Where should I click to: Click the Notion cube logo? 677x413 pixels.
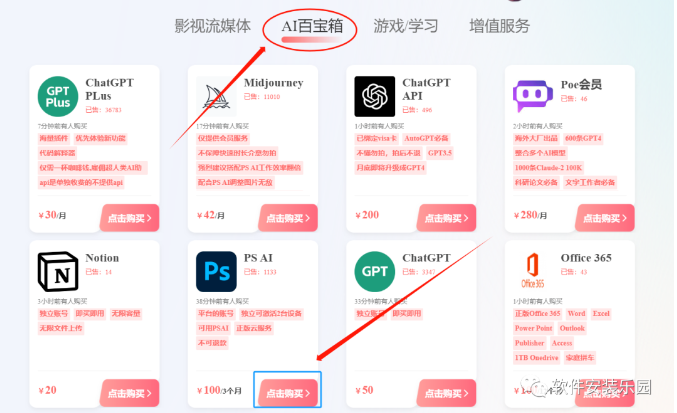[x=58, y=272]
